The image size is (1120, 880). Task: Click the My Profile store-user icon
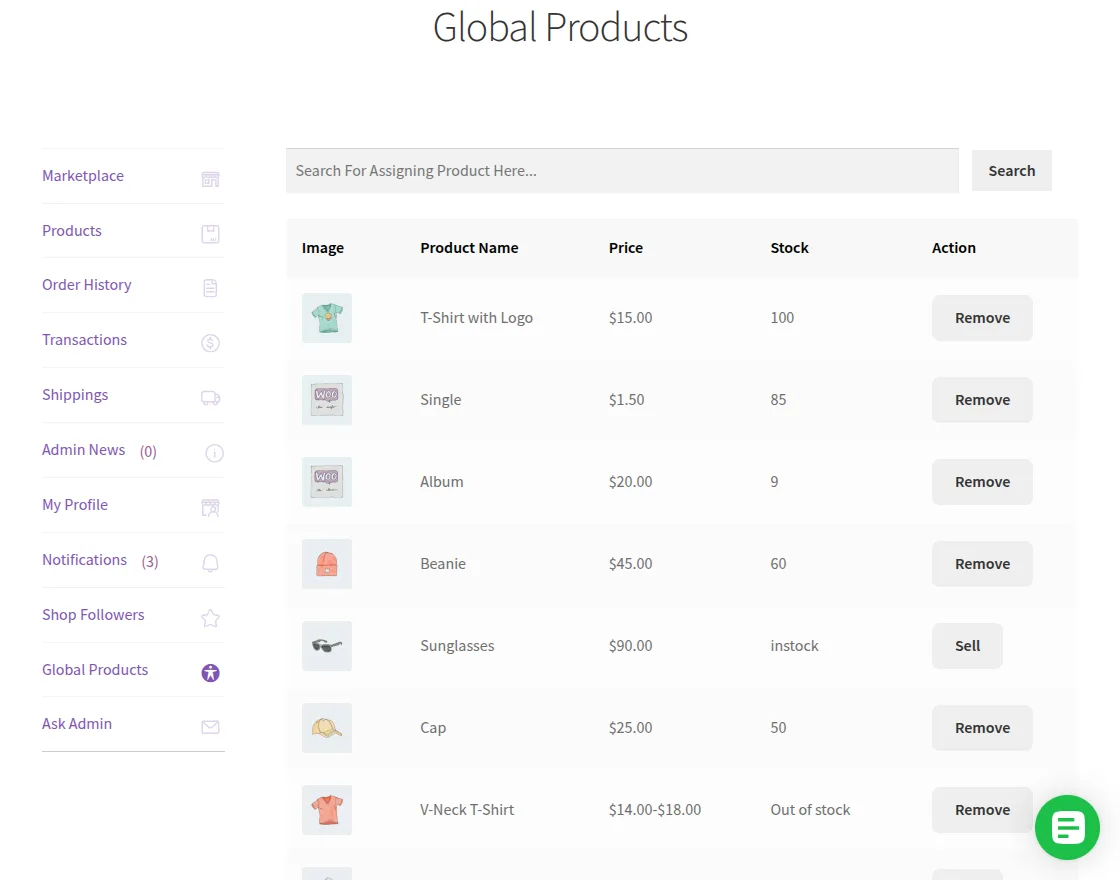tap(210, 508)
